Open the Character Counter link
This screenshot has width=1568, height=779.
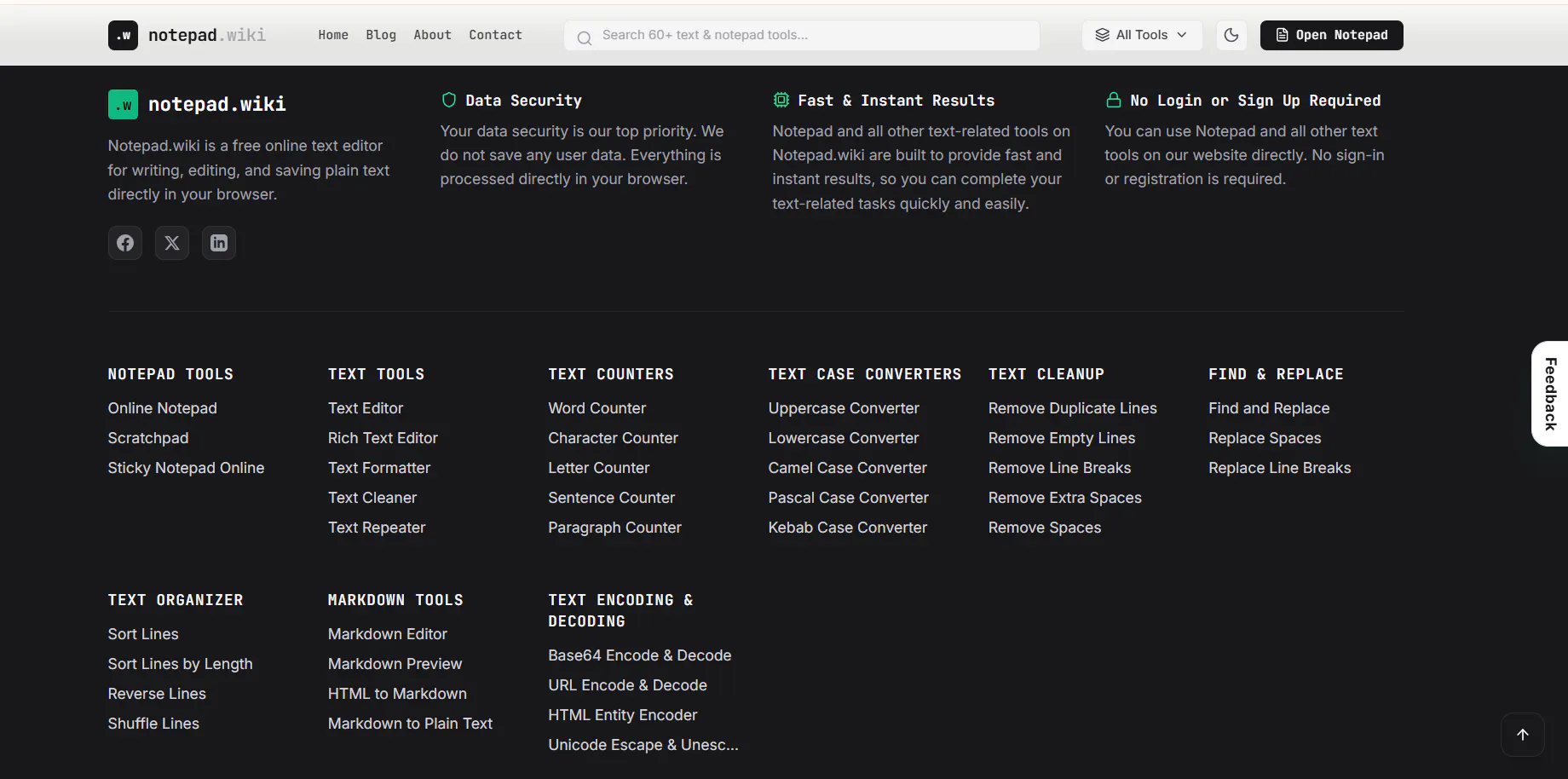(614, 438)
